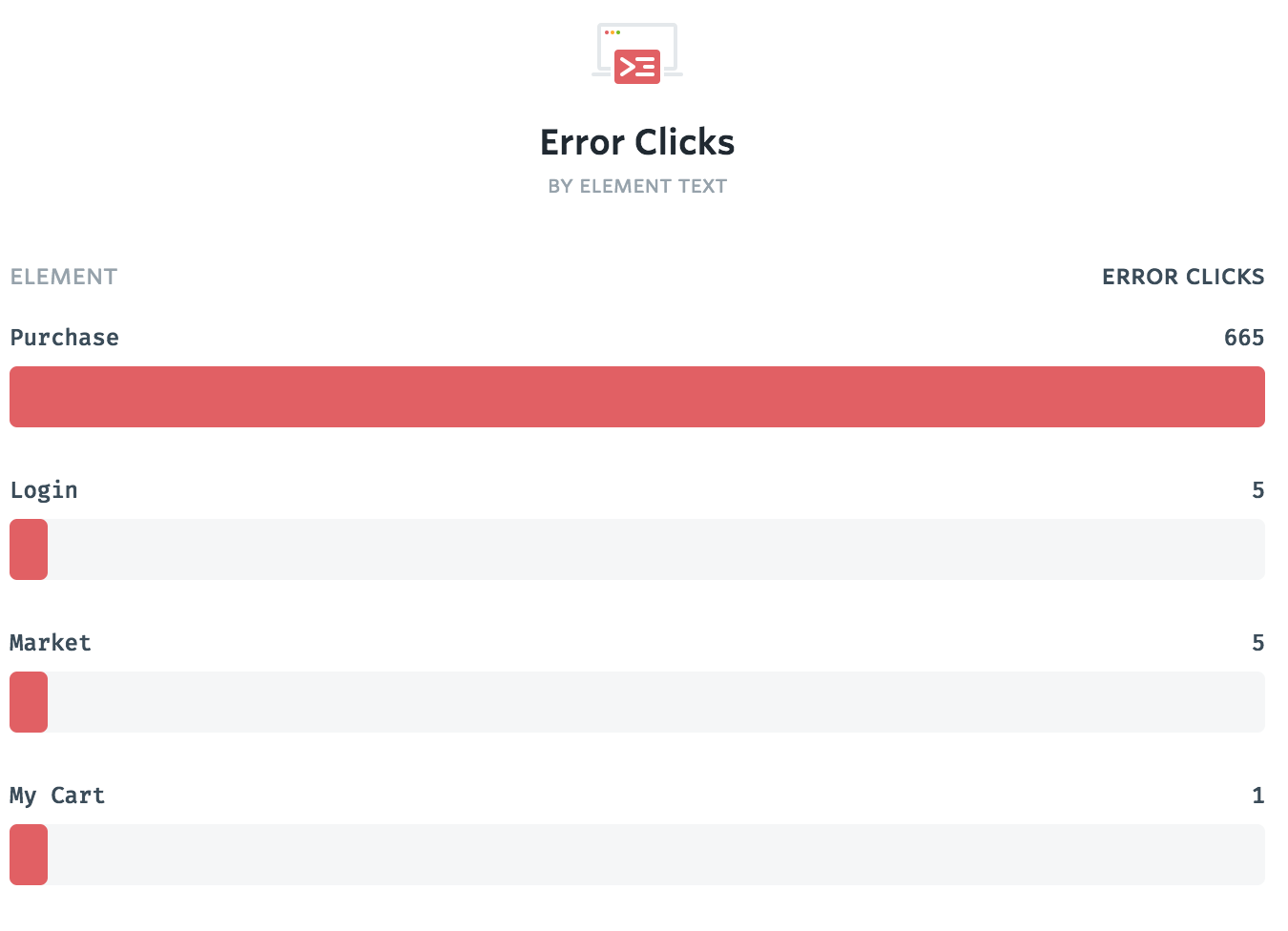Click the red segment of Login bar
The width and height of the screenshot is (1288, 931).
coord(29,549)
